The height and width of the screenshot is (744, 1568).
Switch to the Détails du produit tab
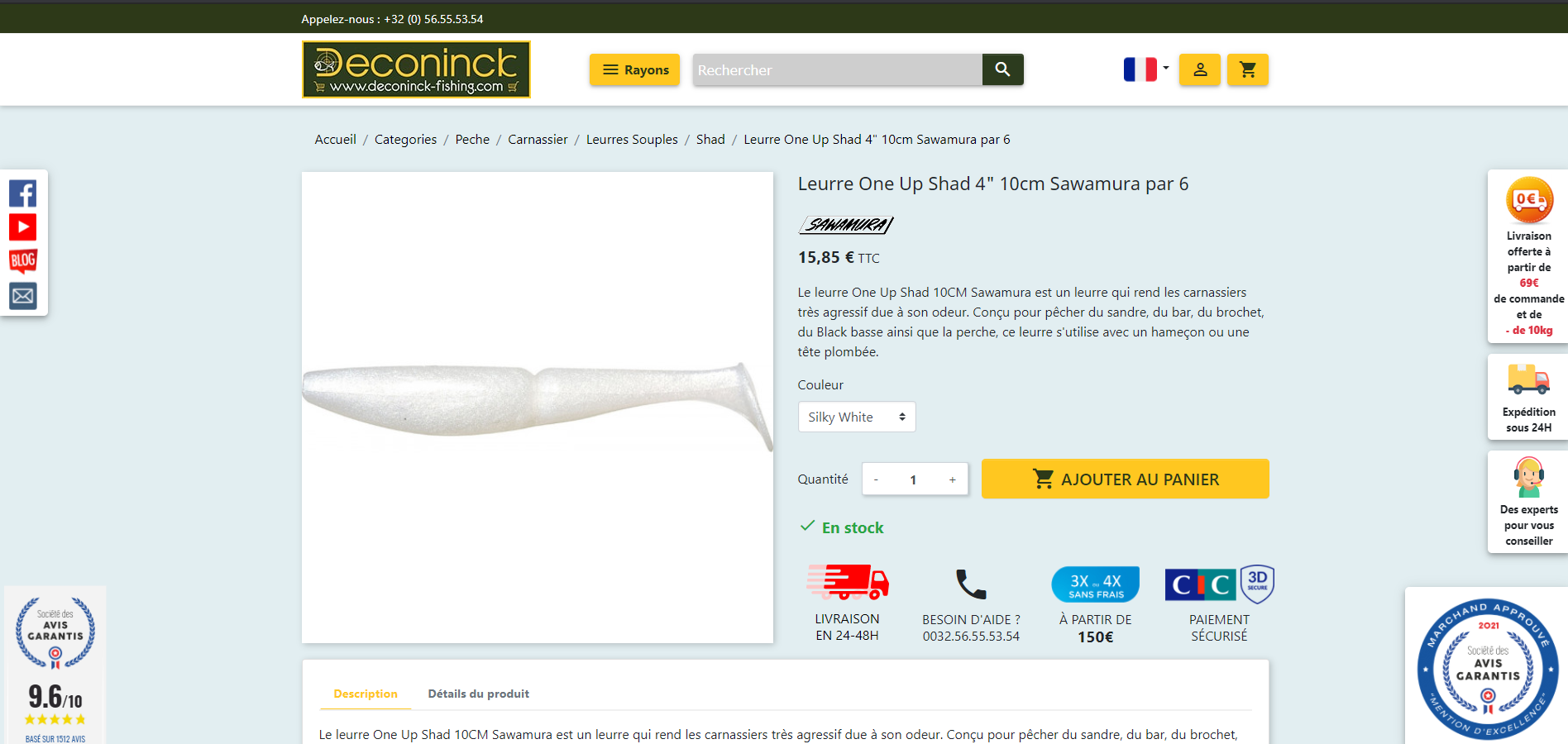click(x=478, y=694)
